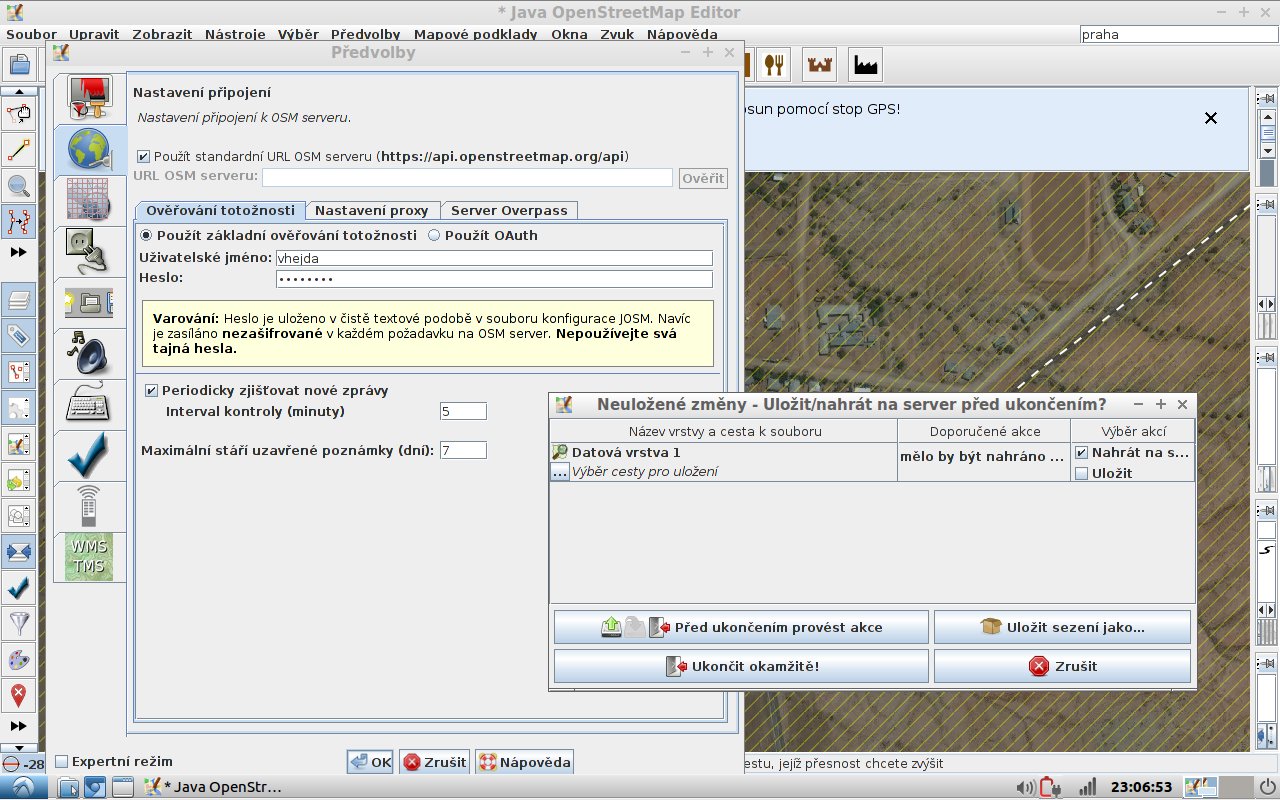The width and height of the screenshot is (1280, 800).
Task: Select the lasso selection tool in left toolbar
Action: click(x=18, y=114)
